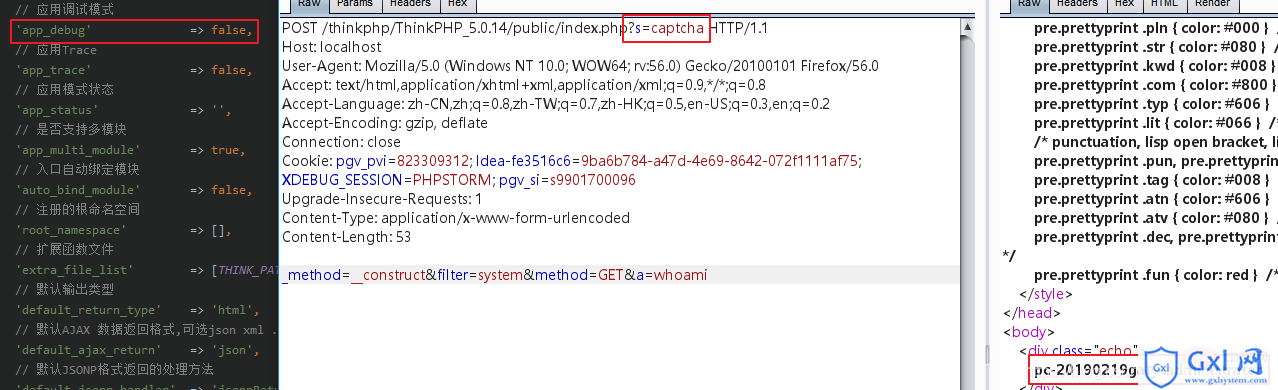Click the filter=system body parameter
1278x390 pixels.
click(479, 275)
